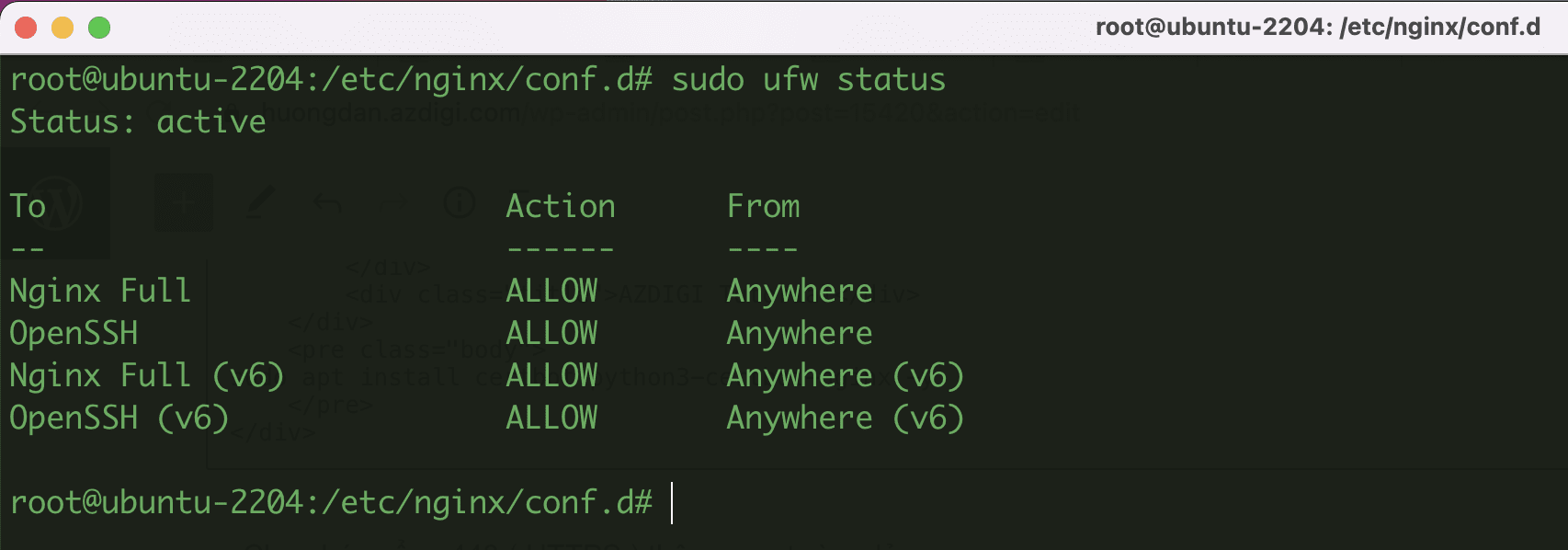Click the ALLOW value beside OpenSSH (v6)
The width and height of the screenshot is (1568, 550).
click(x=551, y=418)
